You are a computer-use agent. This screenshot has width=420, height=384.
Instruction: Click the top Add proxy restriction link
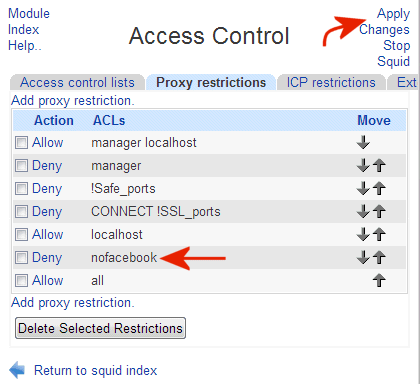pyautogui.click(x=73, y=100)
